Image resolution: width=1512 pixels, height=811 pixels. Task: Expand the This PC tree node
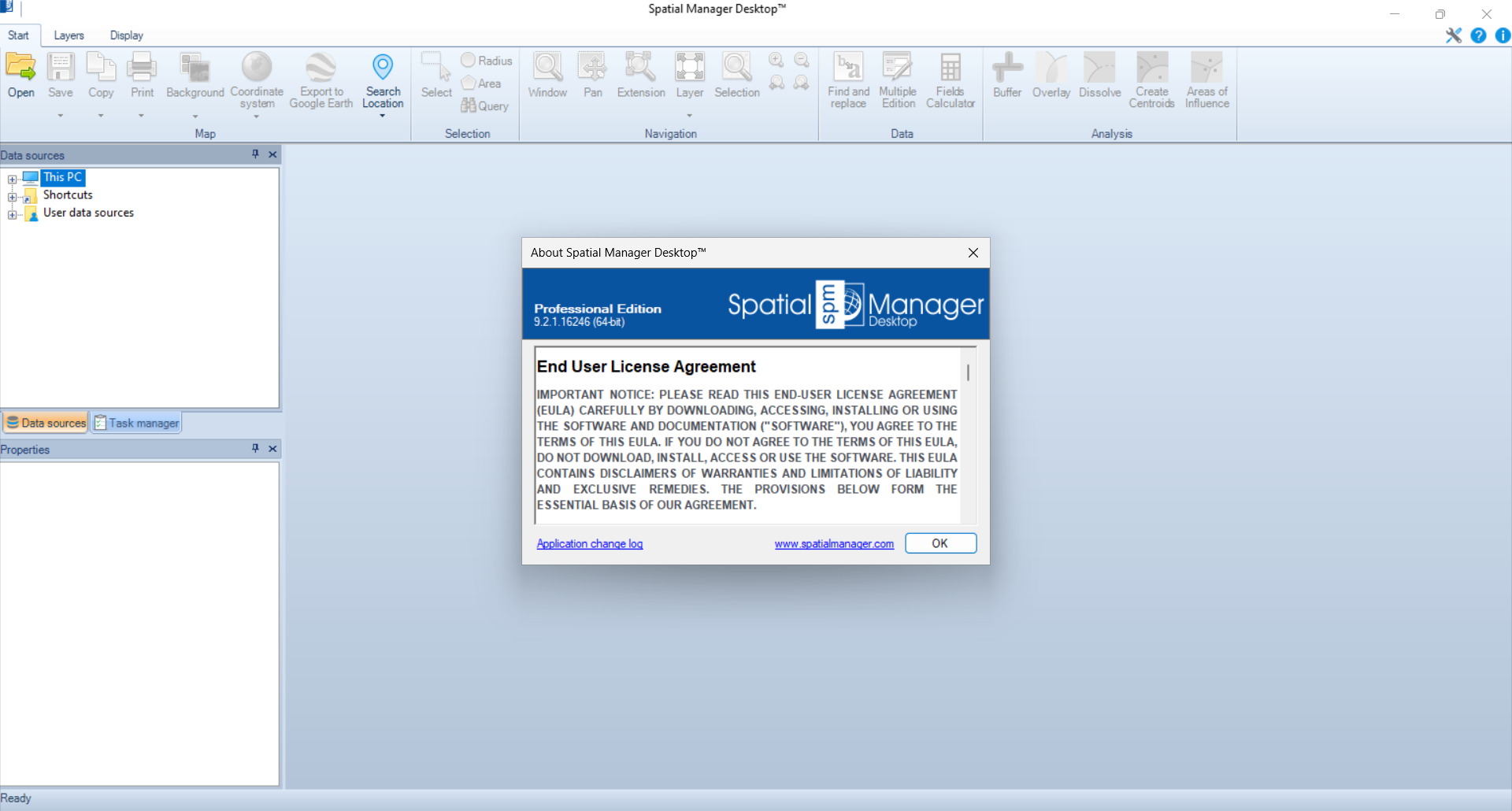(x=12, y=180)
